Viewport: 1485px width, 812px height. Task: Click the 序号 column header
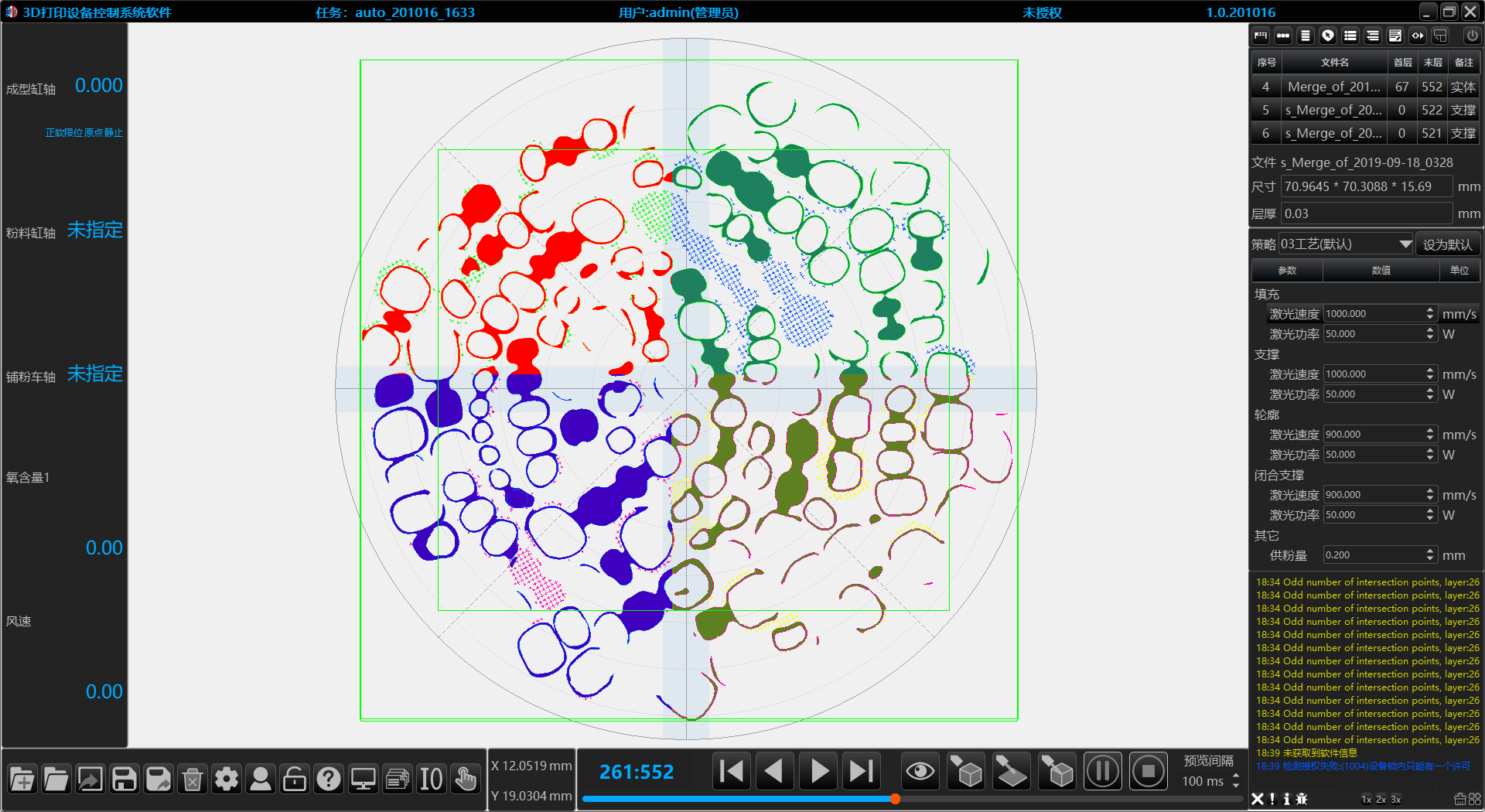(1266, 63)
